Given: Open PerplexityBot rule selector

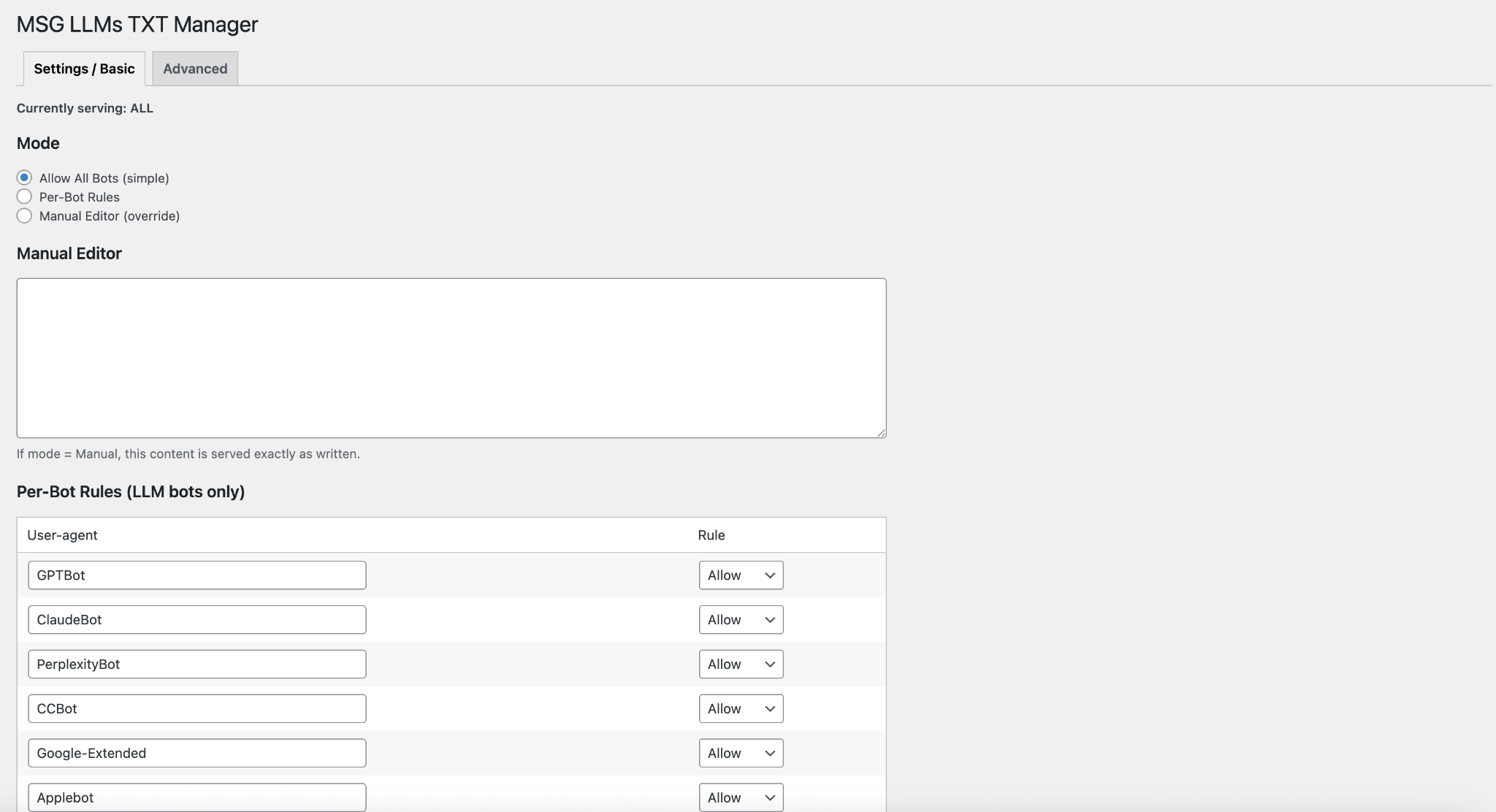Looking at the screenshot, I should tap(741, 664).
